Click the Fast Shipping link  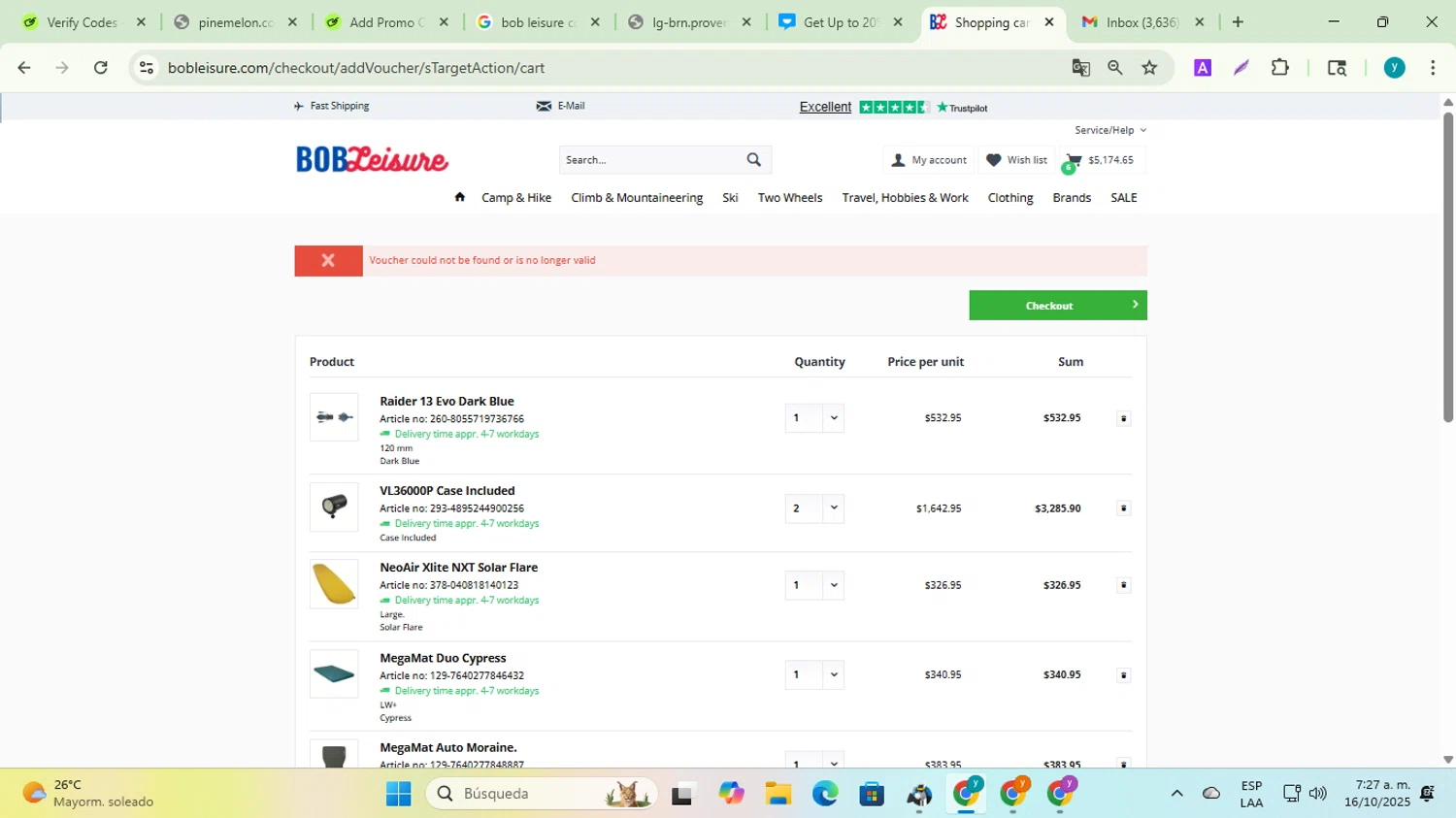[331, 106]
